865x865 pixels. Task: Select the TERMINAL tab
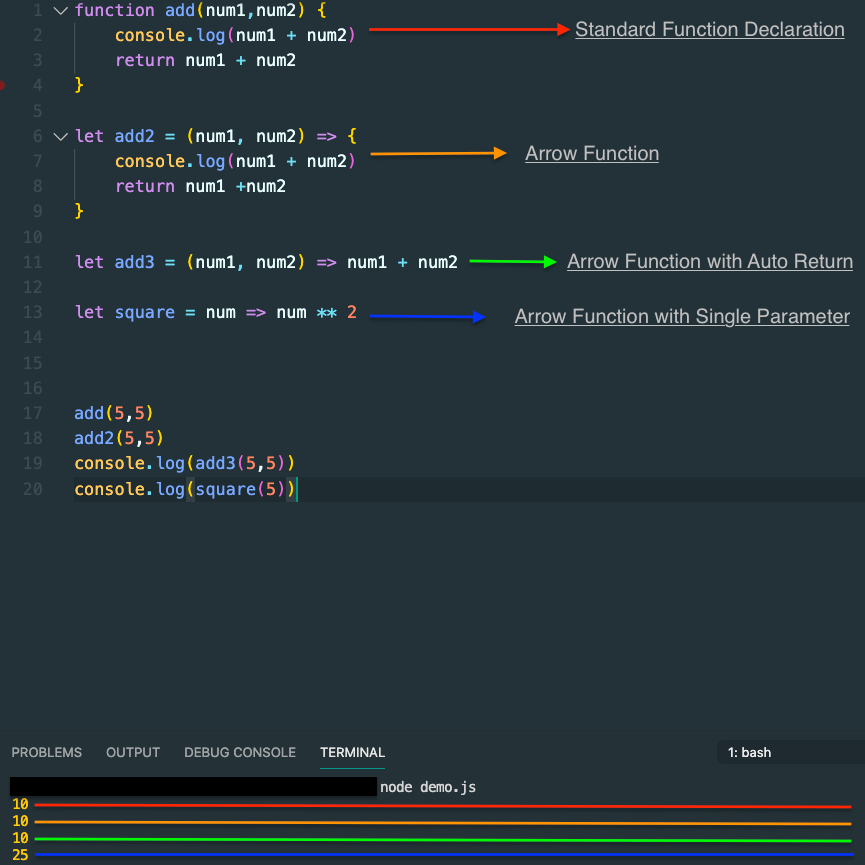pos(353,752)
